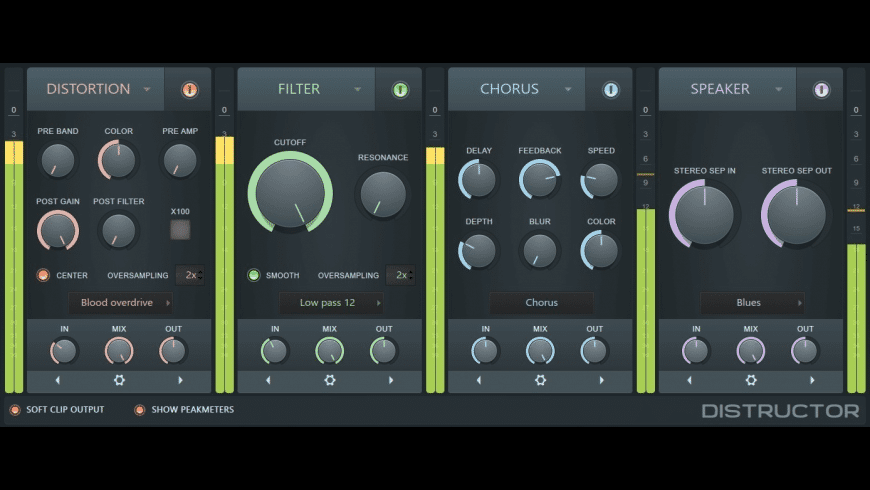Click Distortion module left arrow
The height and width of the screenshot is (490, 870).
pos(58,380)
